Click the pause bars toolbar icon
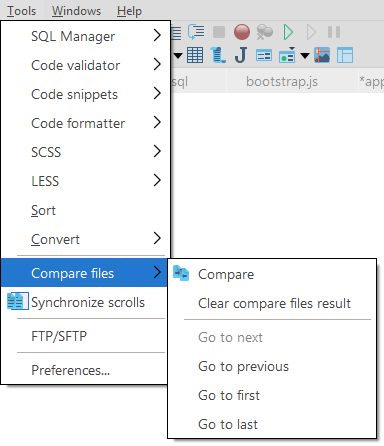The height and width of the screenshot is (446, 384). pyautogui.click(x=334, y=32)
